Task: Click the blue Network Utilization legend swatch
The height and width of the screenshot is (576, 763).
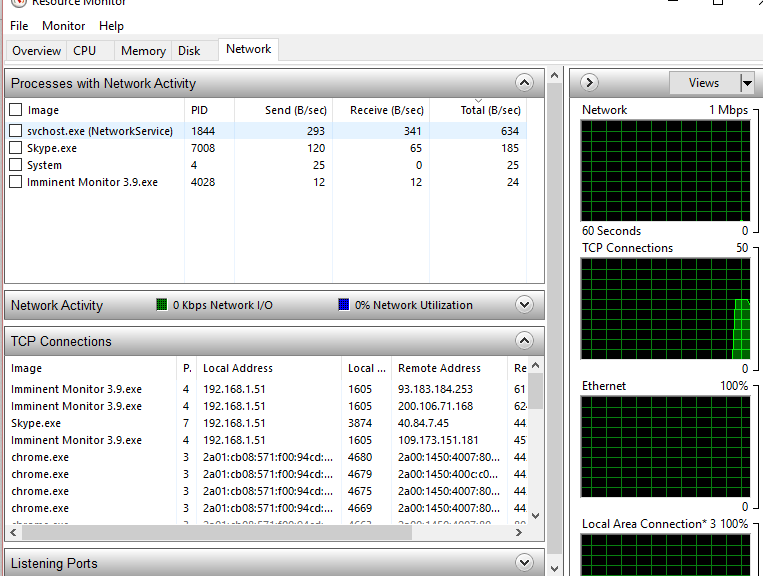Action: 344,305
